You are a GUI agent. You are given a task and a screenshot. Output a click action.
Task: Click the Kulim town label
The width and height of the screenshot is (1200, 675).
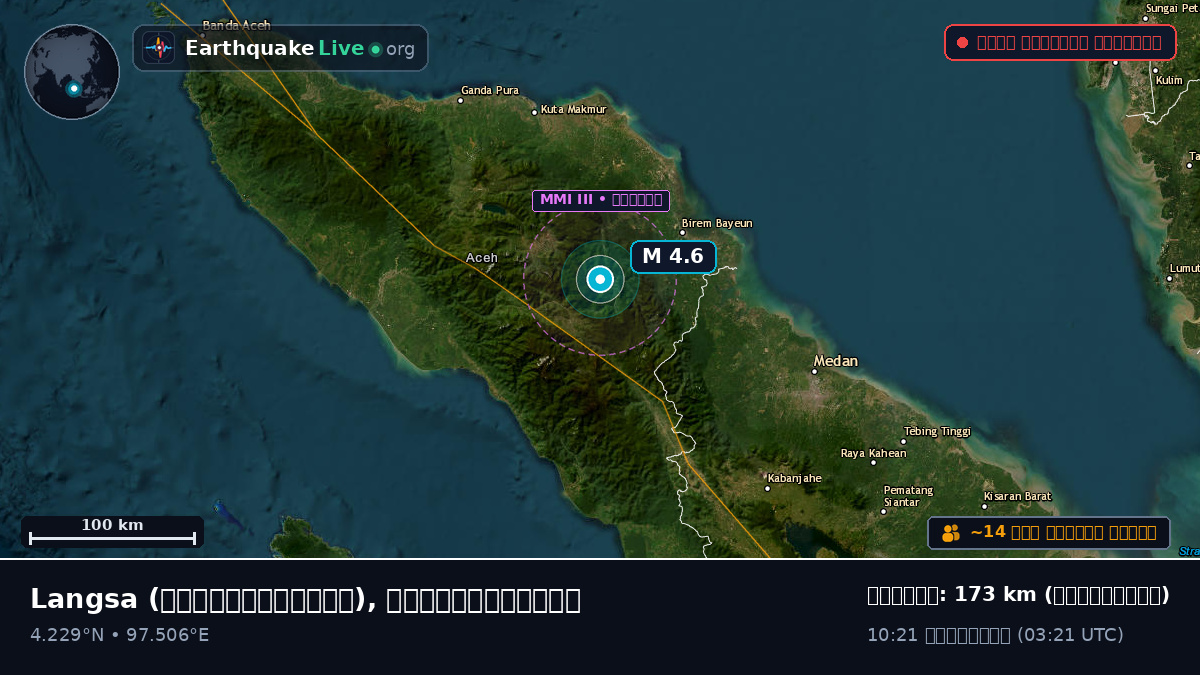[x=1168, y=80]
